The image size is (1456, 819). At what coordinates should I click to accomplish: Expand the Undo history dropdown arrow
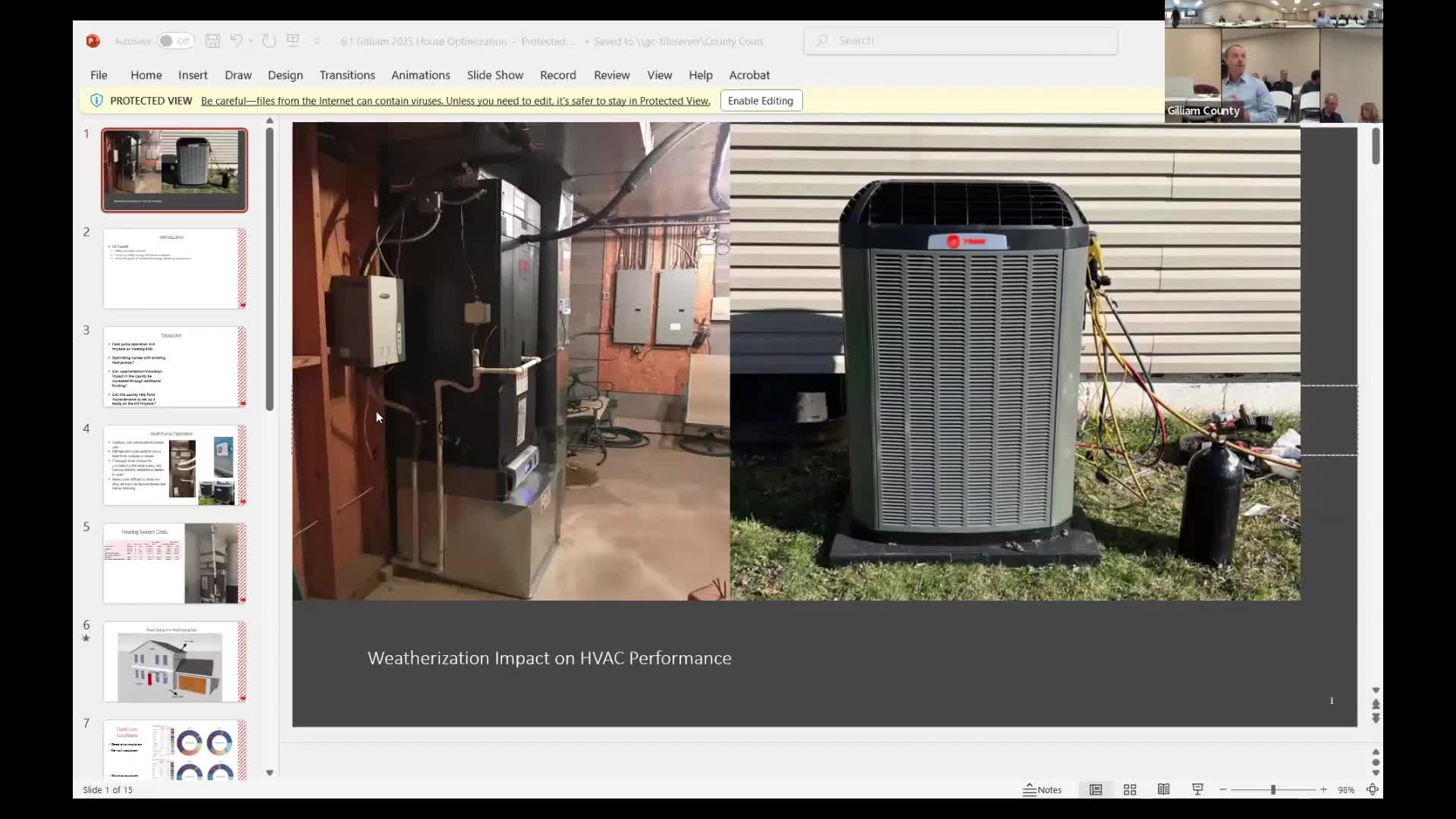pos(251,41)
